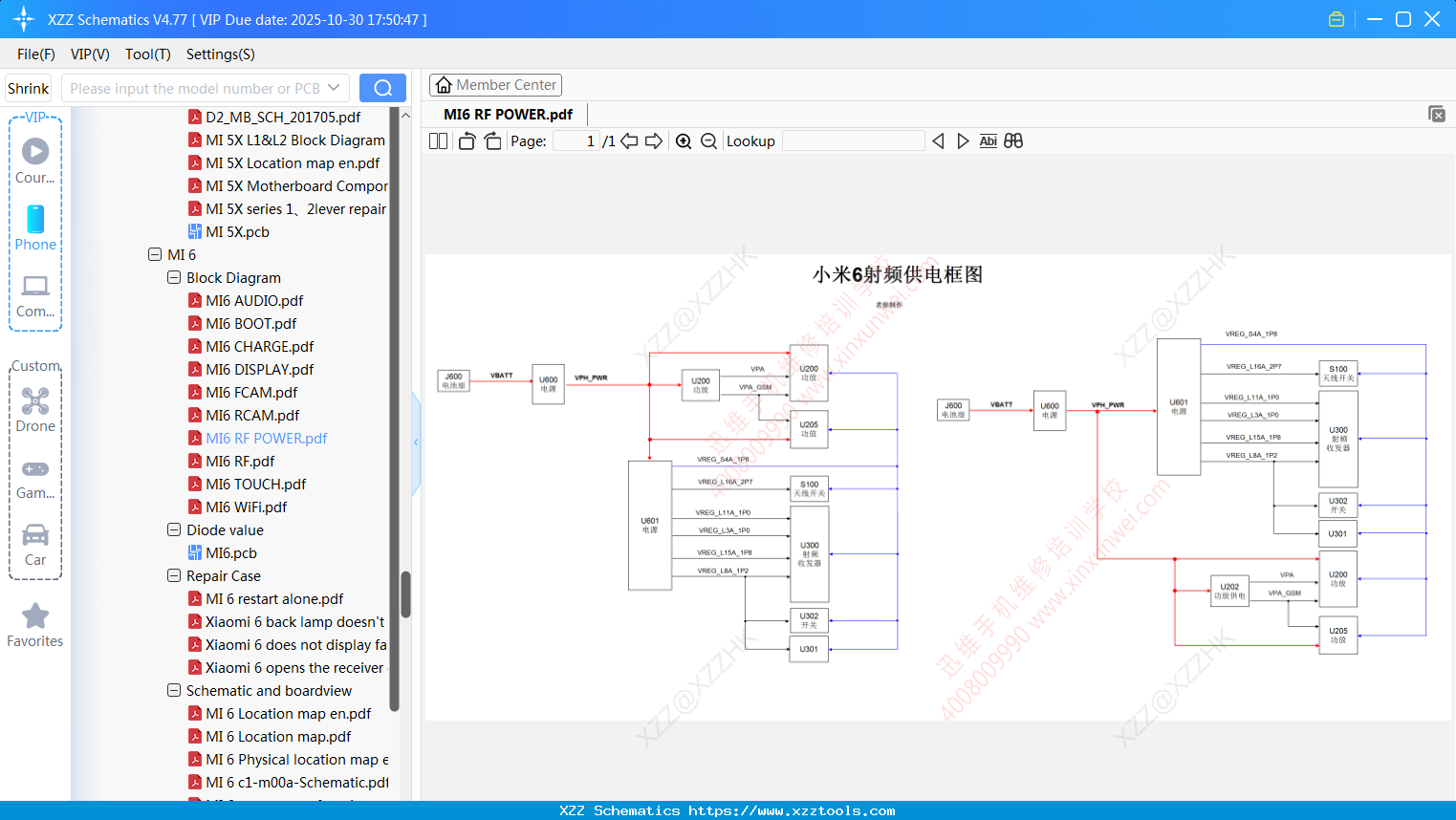Zoom in on the PDF page

(x=684, y=140)
